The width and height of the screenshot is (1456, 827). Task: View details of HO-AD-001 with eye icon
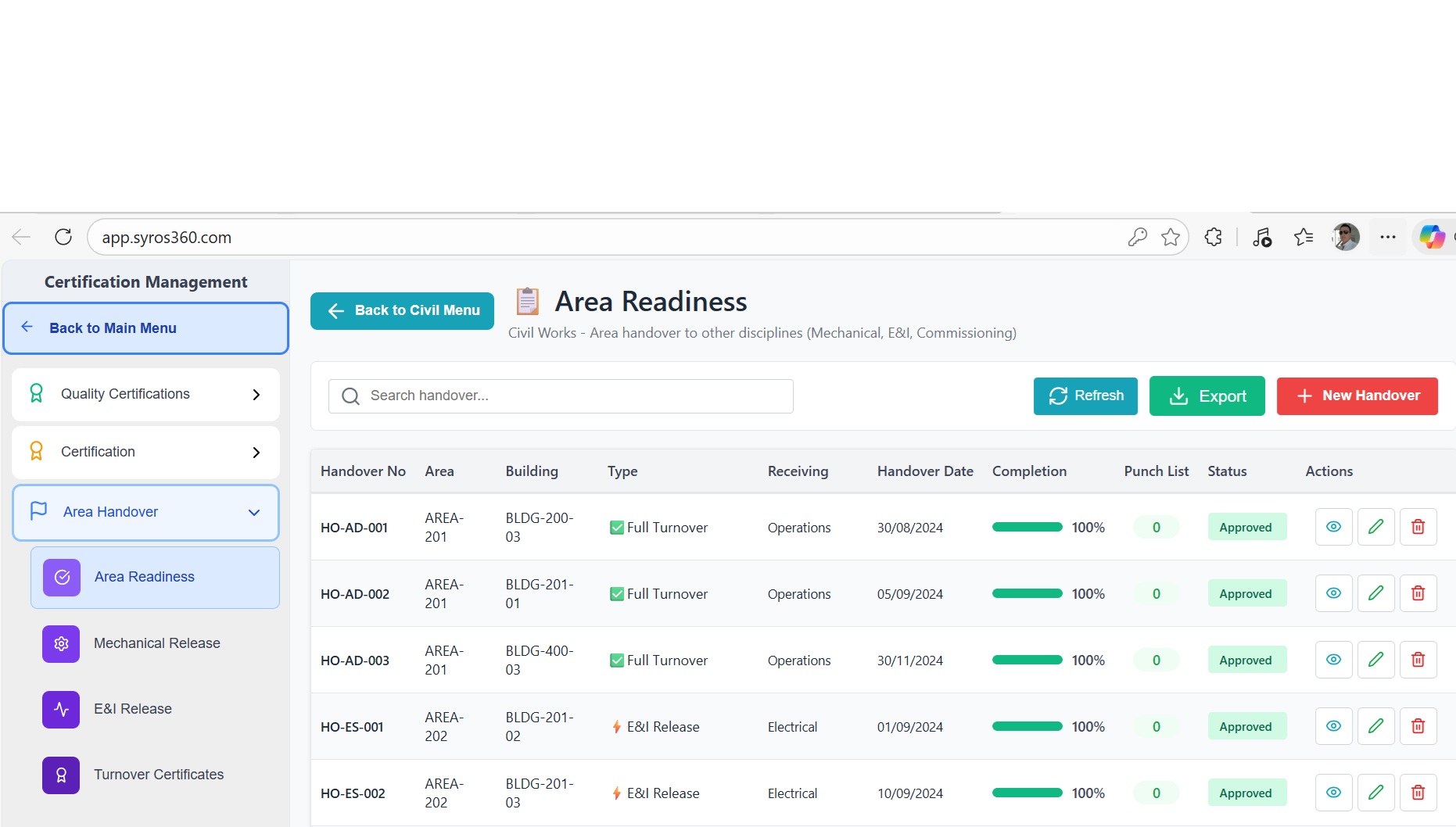(x=1333, y=527)
